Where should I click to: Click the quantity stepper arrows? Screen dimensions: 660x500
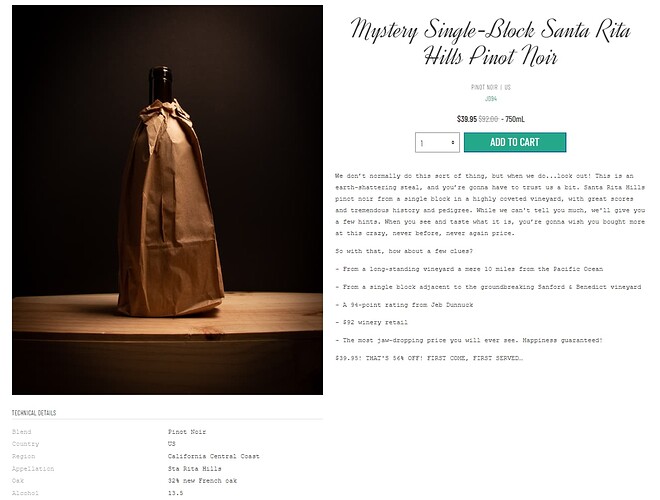[453, 143]
